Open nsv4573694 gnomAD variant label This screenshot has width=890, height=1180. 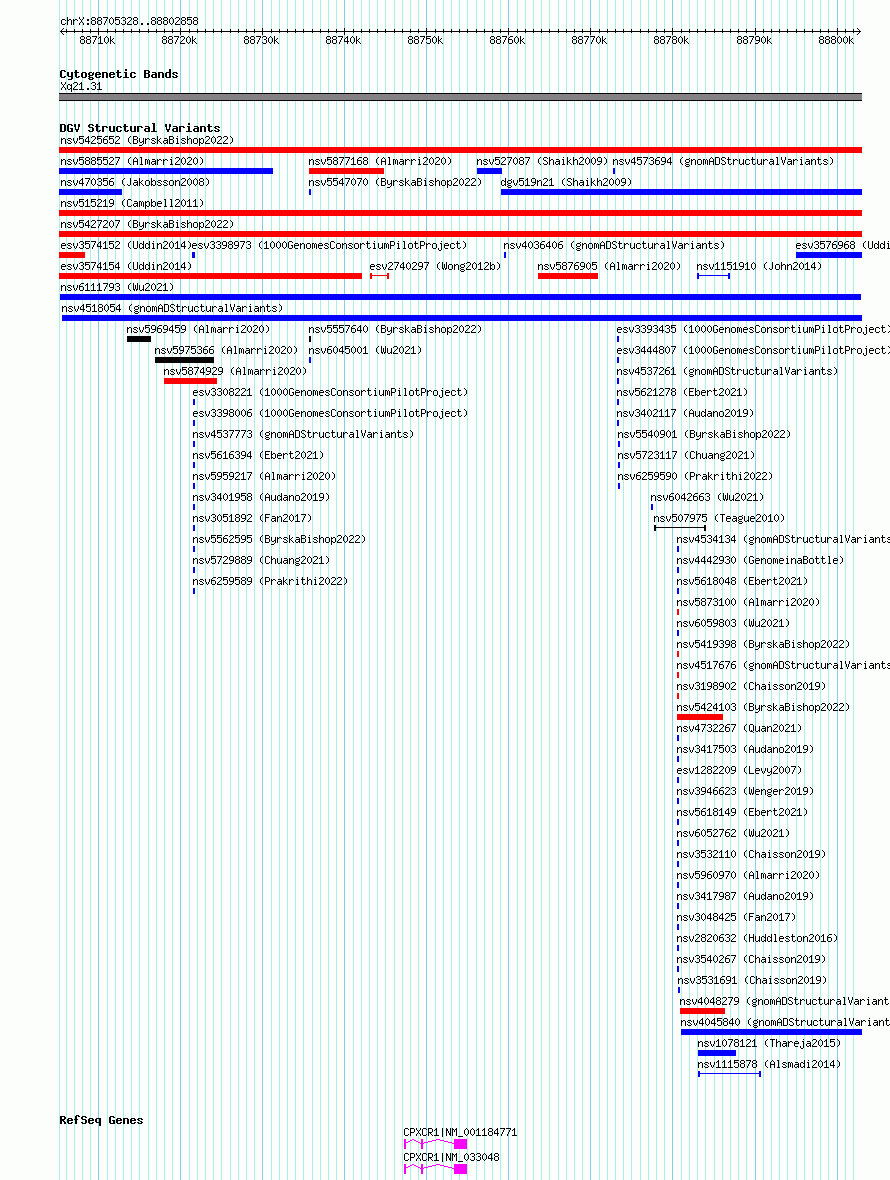click(723, 161)
